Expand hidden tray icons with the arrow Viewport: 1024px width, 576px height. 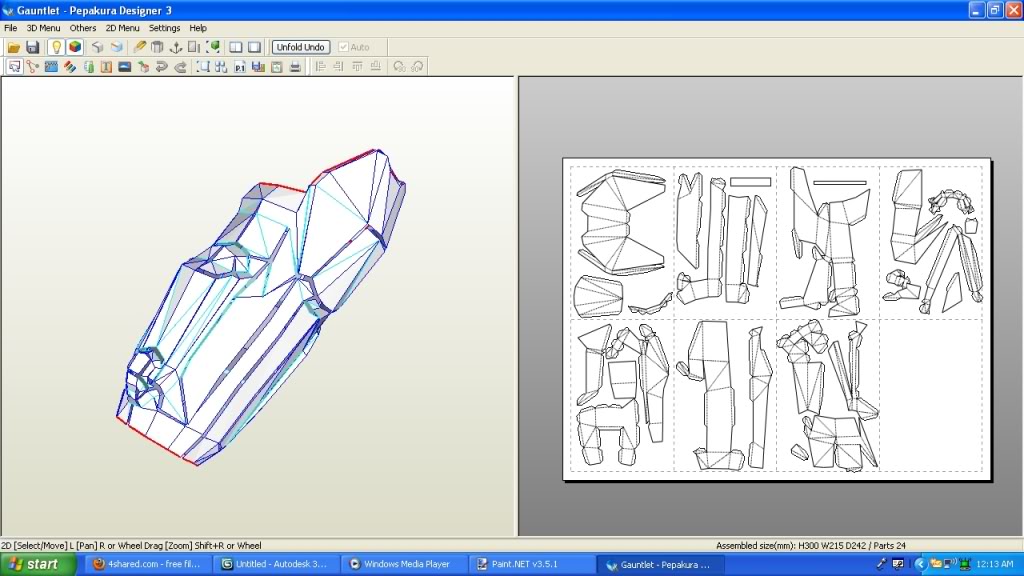[x=920, y=564]
